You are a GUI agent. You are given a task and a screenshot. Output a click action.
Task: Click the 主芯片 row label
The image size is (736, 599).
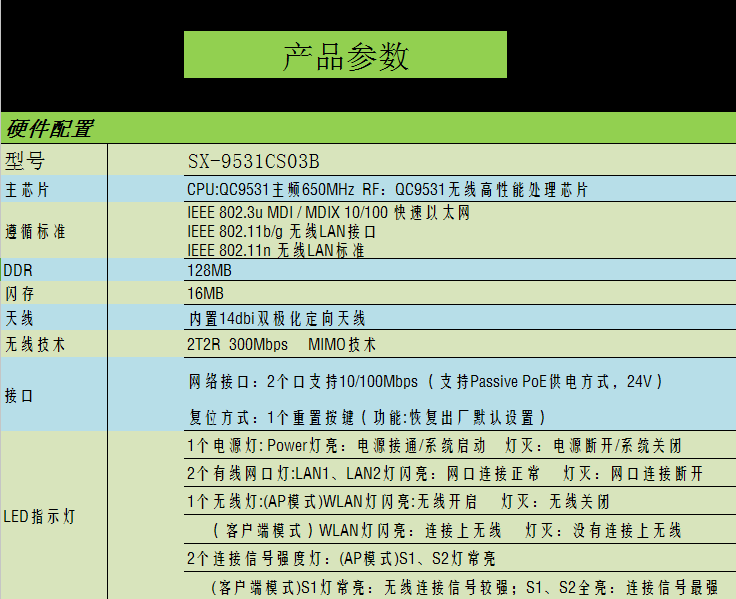(x=27, y=190)
